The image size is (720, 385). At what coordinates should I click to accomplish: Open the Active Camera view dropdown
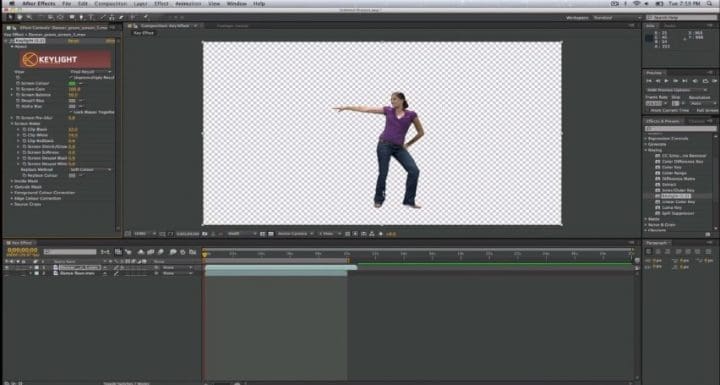pos(295,234)
